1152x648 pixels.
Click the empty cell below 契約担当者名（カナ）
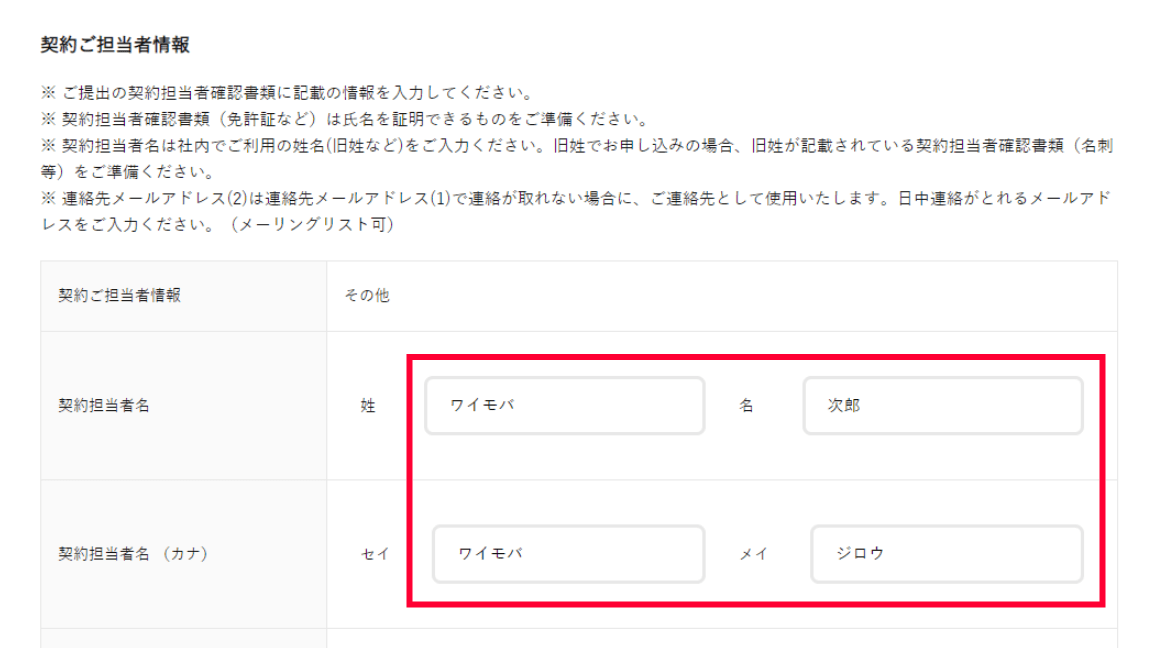coord(183,638)
